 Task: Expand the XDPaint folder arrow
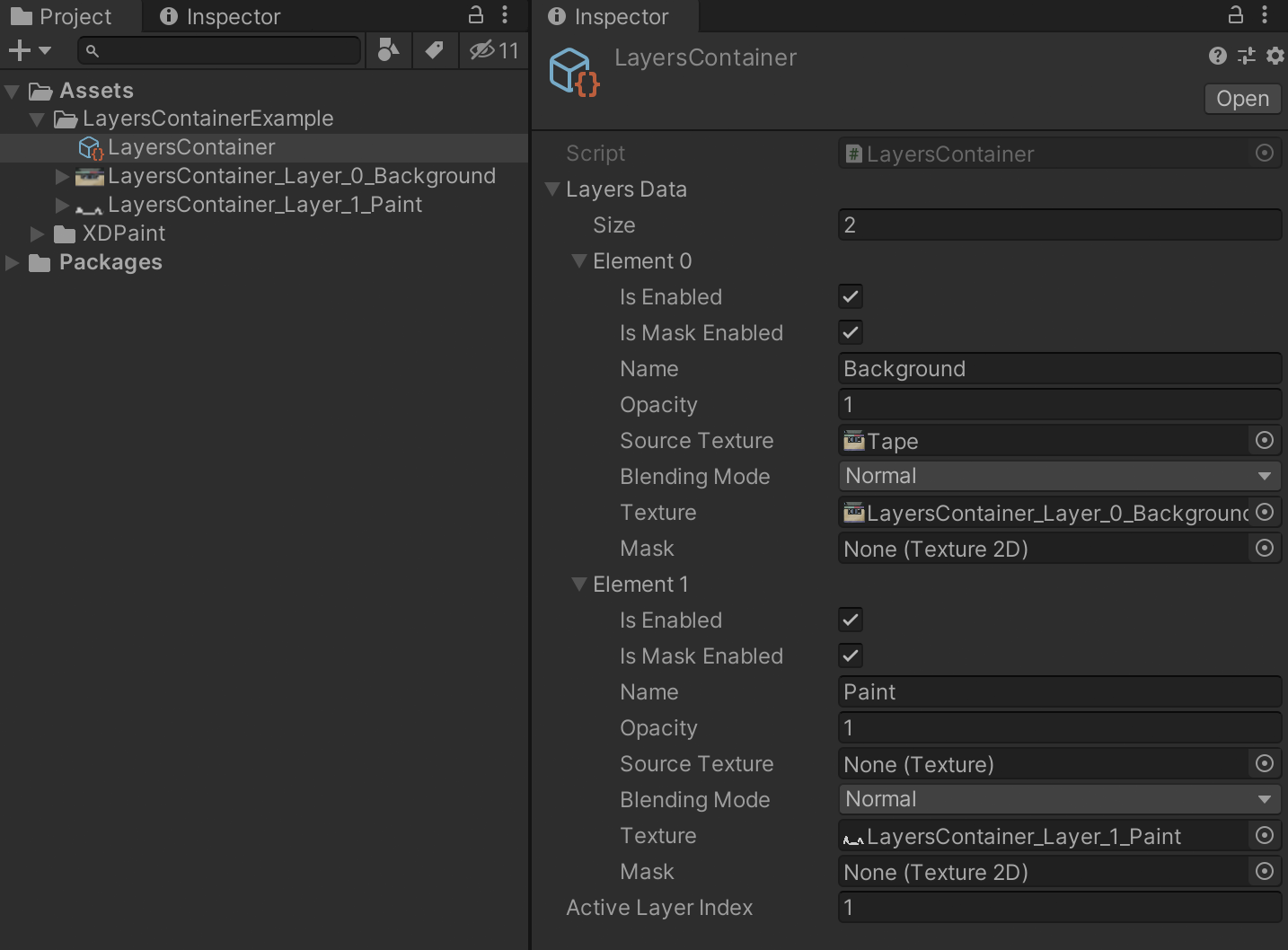click(x=37, y=233)
